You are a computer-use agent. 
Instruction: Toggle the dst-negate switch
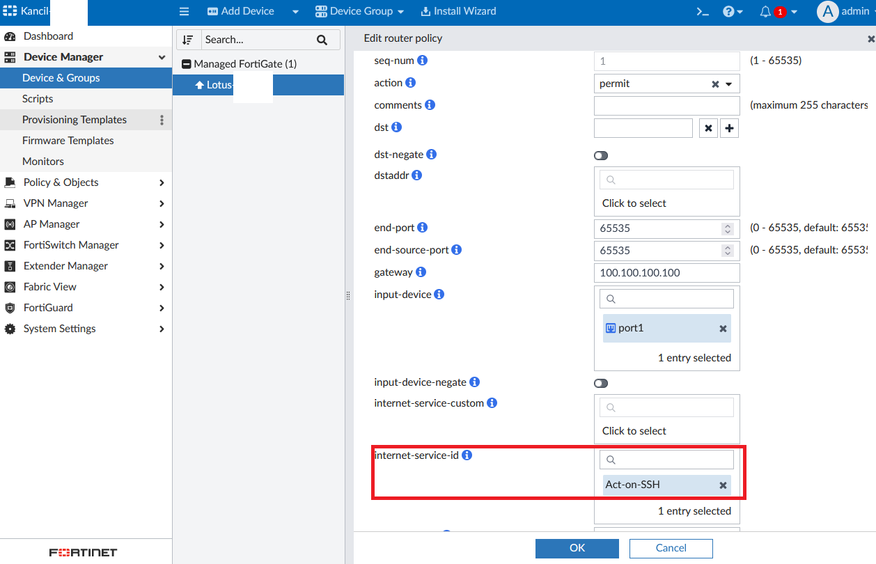(x=601, y=156)
